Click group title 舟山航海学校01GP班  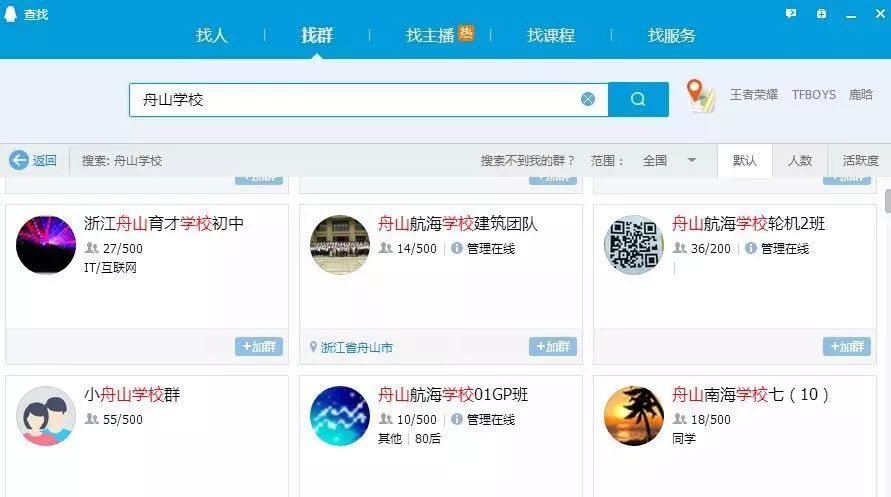453,395
